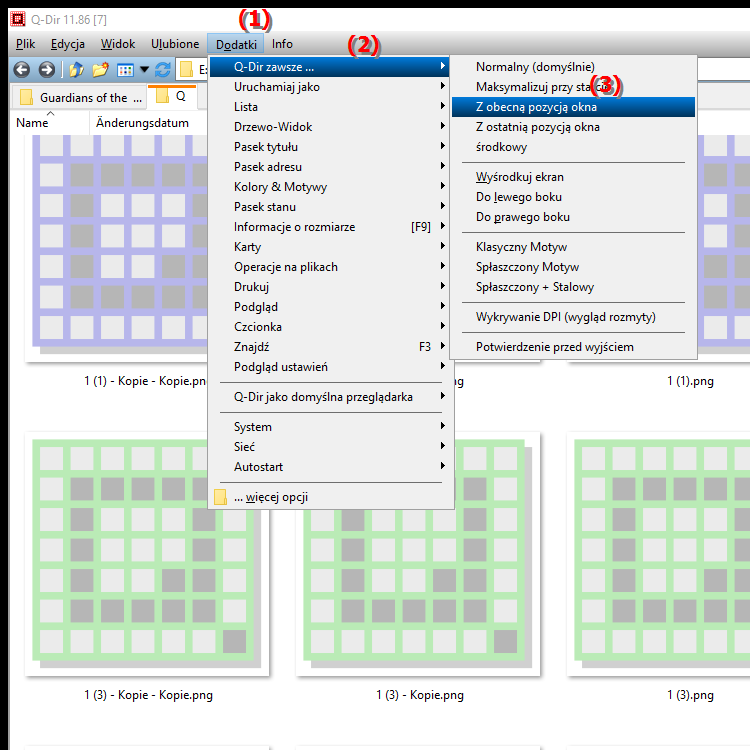Select Z ostatnią pozycją okna

tap(573, 127)
